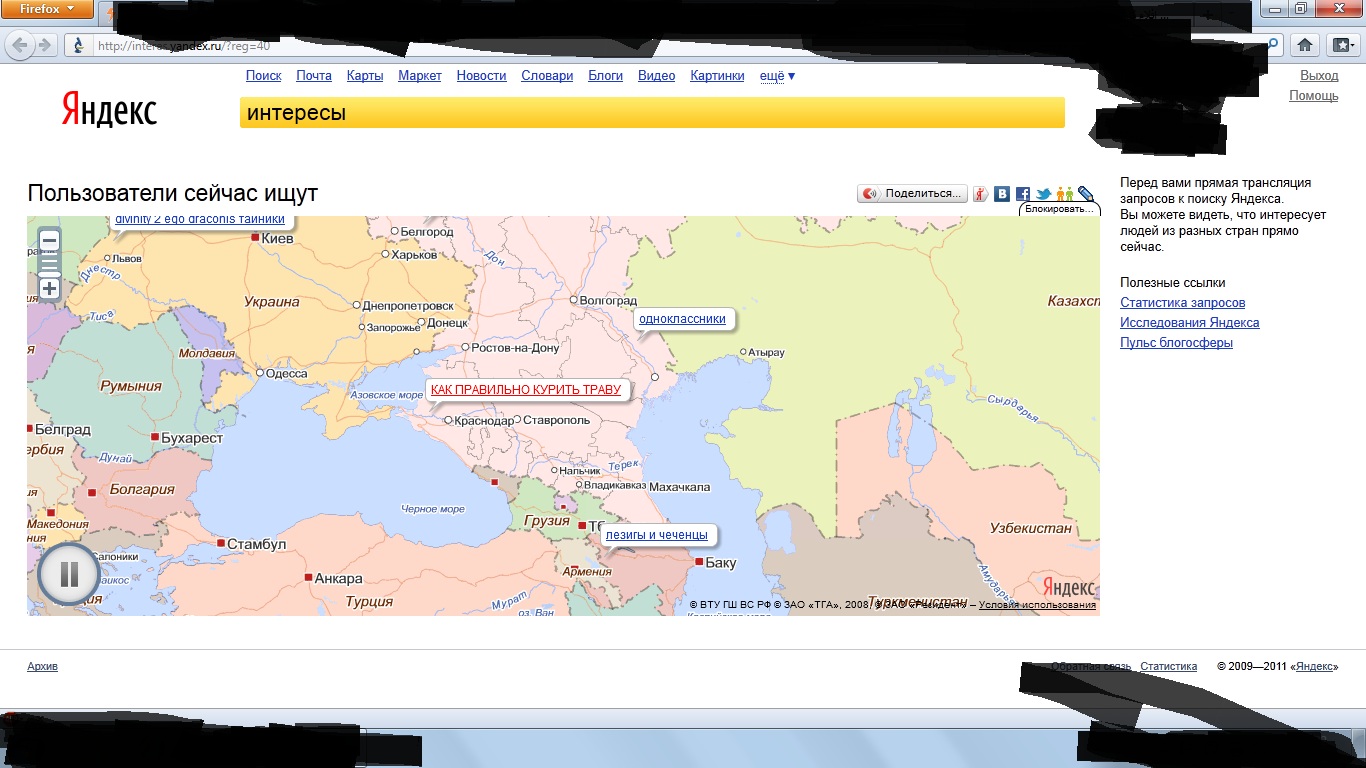Switch to Новости in top navigation
The height and width of the screenshot is (768, 1366).
[x=481, y=76]
